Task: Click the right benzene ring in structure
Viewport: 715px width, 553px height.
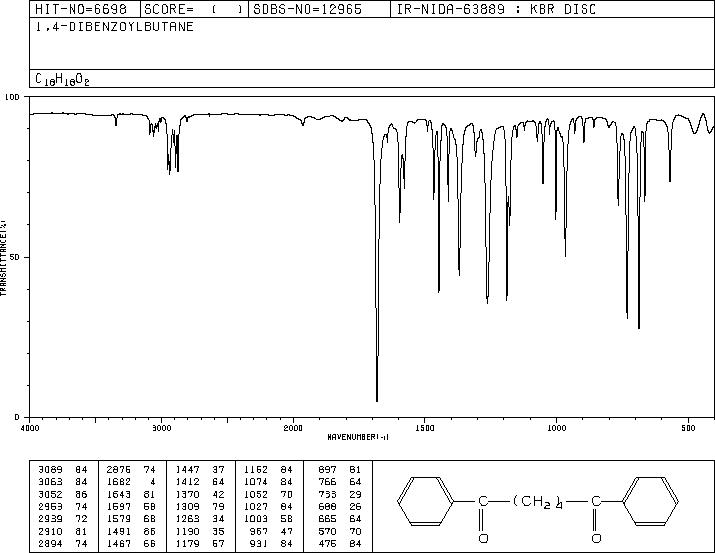Action: [650, 501]
